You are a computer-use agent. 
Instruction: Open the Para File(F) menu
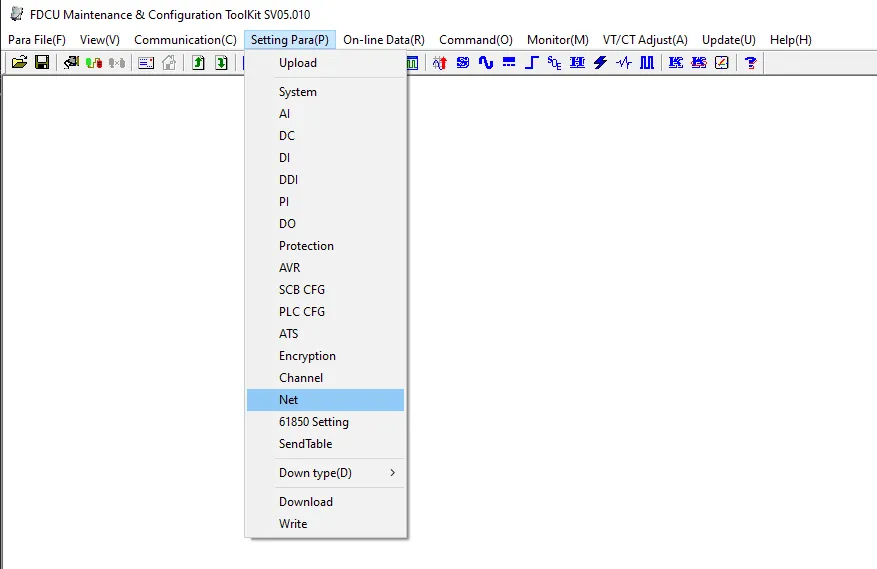point(37,40)
